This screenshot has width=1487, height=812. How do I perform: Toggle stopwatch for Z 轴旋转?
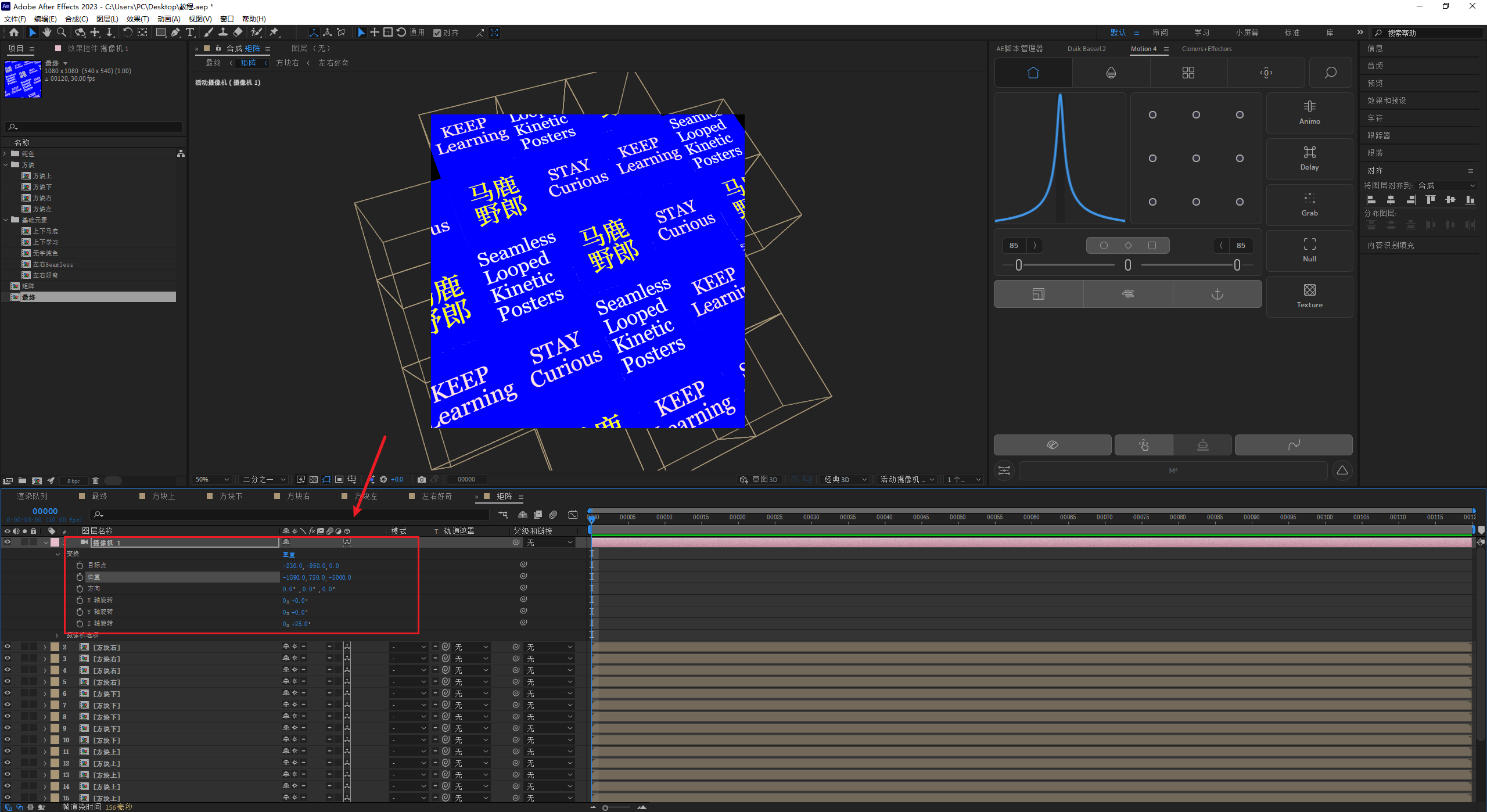[80, 623]
